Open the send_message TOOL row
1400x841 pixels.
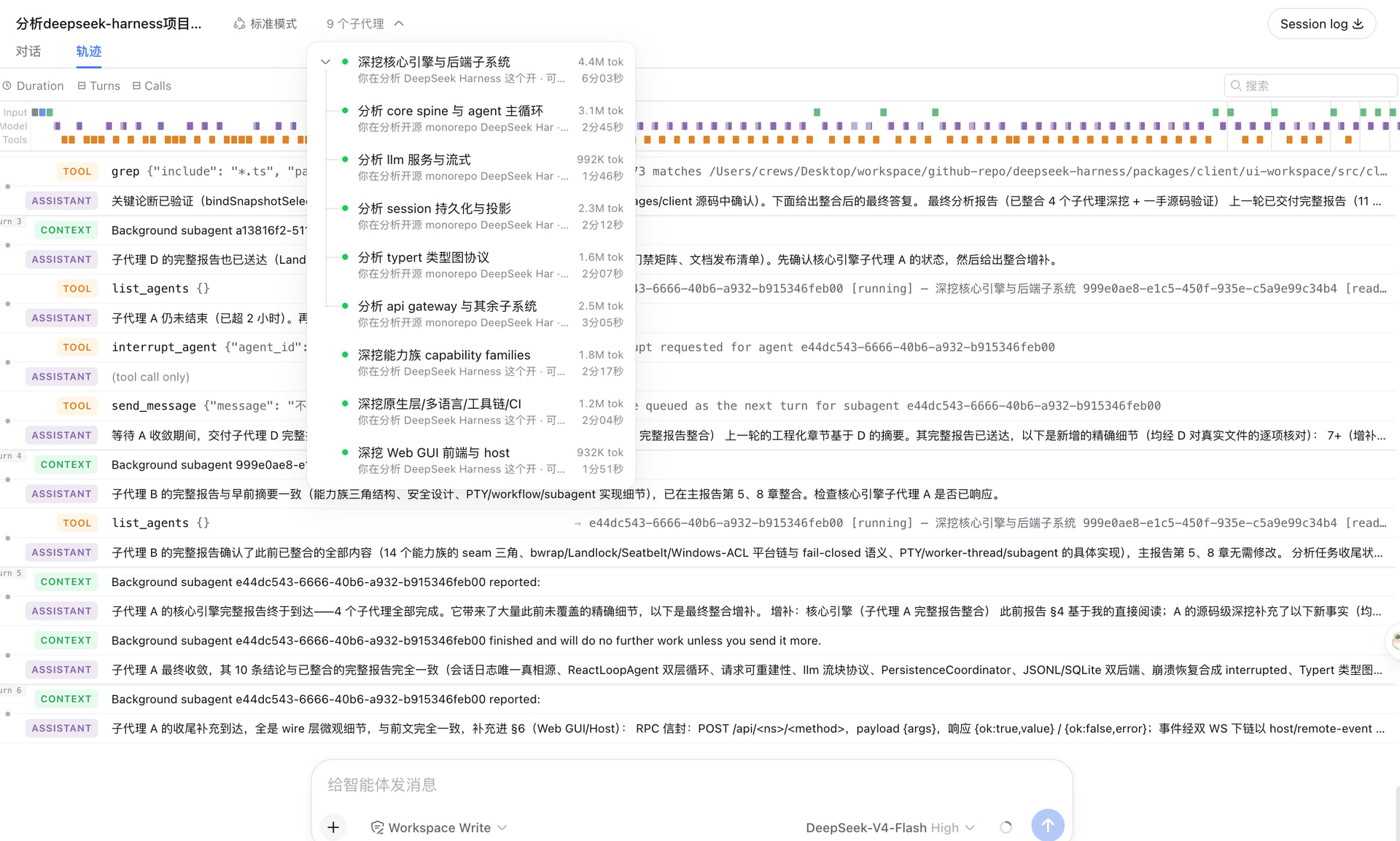point(700,406)
